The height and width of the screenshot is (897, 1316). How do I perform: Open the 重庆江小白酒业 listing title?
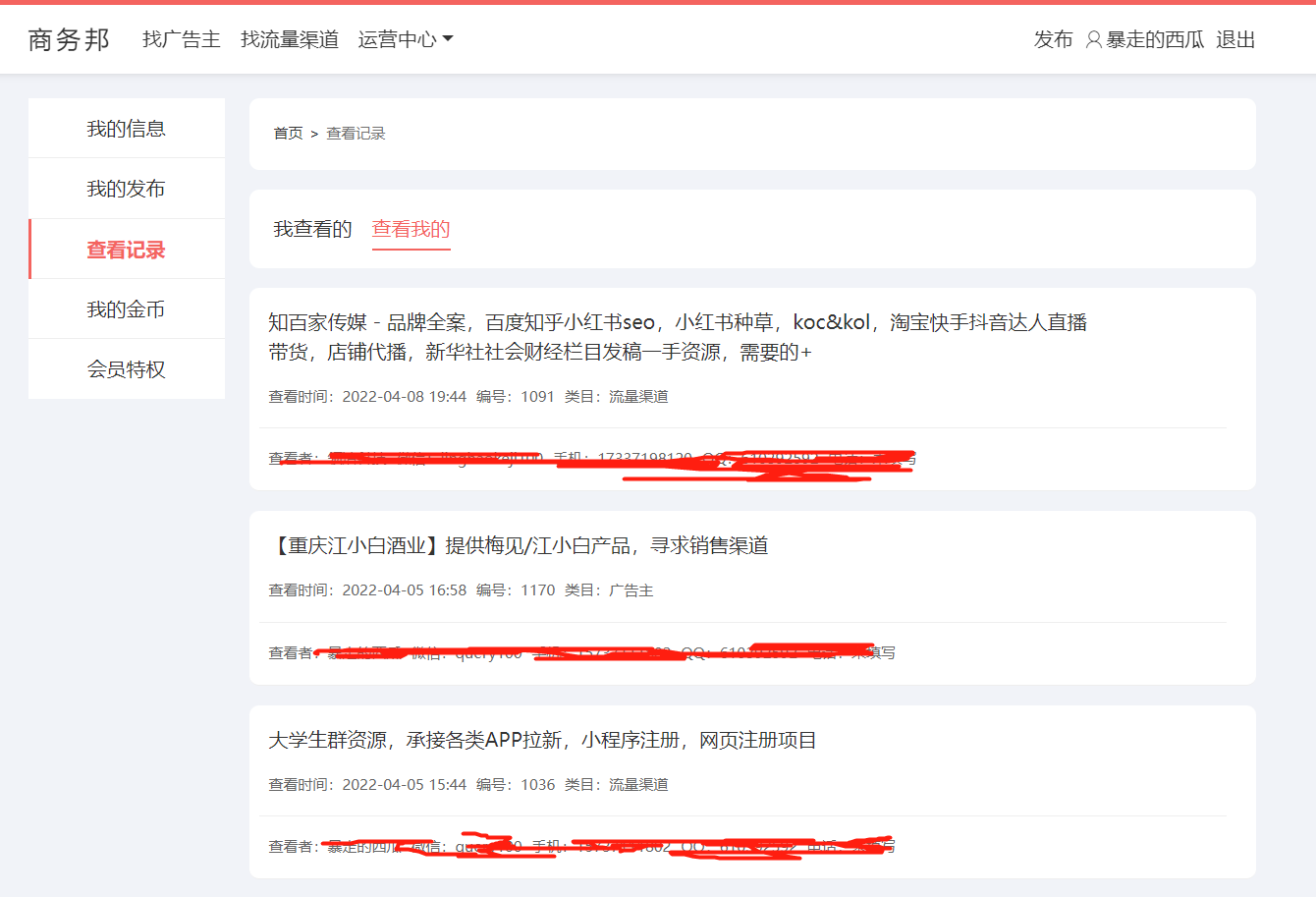click(519, 545)
